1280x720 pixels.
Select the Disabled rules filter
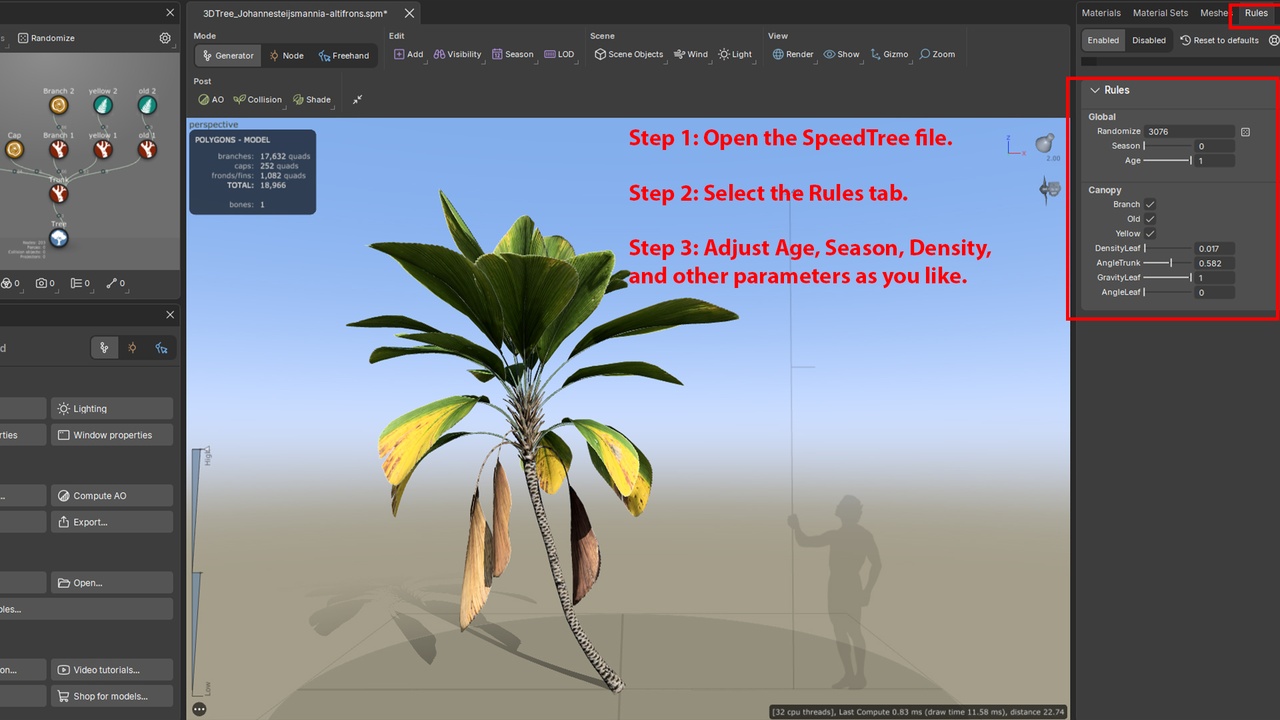1148,40
